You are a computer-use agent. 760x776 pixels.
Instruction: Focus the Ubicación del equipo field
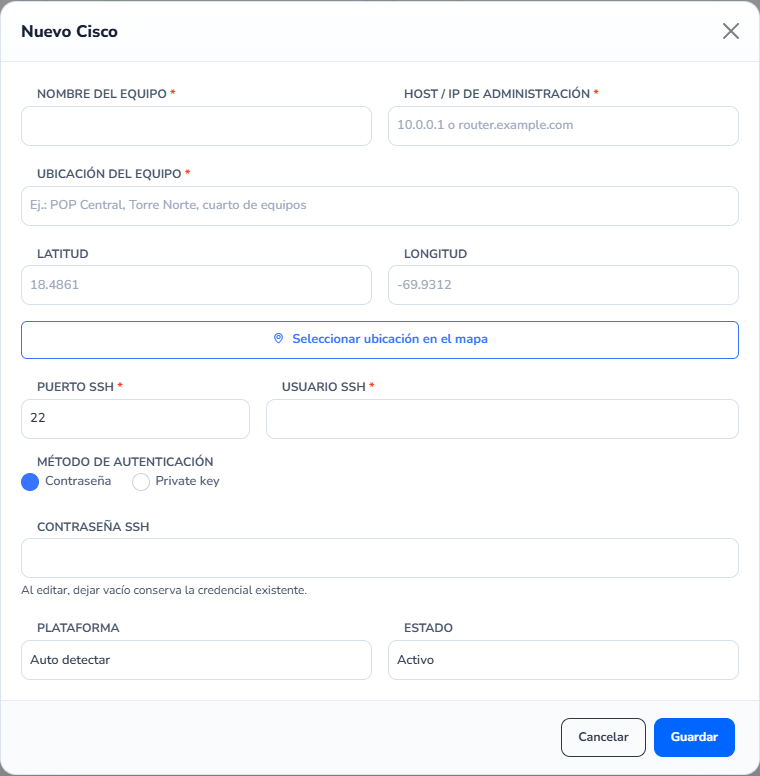380,206
